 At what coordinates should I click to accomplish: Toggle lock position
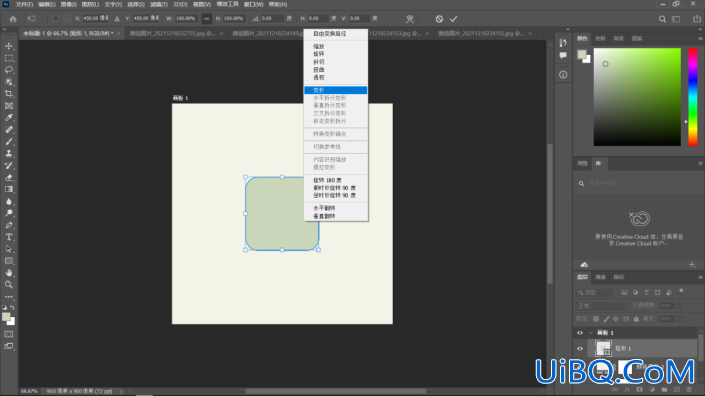click(x=616, y=319)
